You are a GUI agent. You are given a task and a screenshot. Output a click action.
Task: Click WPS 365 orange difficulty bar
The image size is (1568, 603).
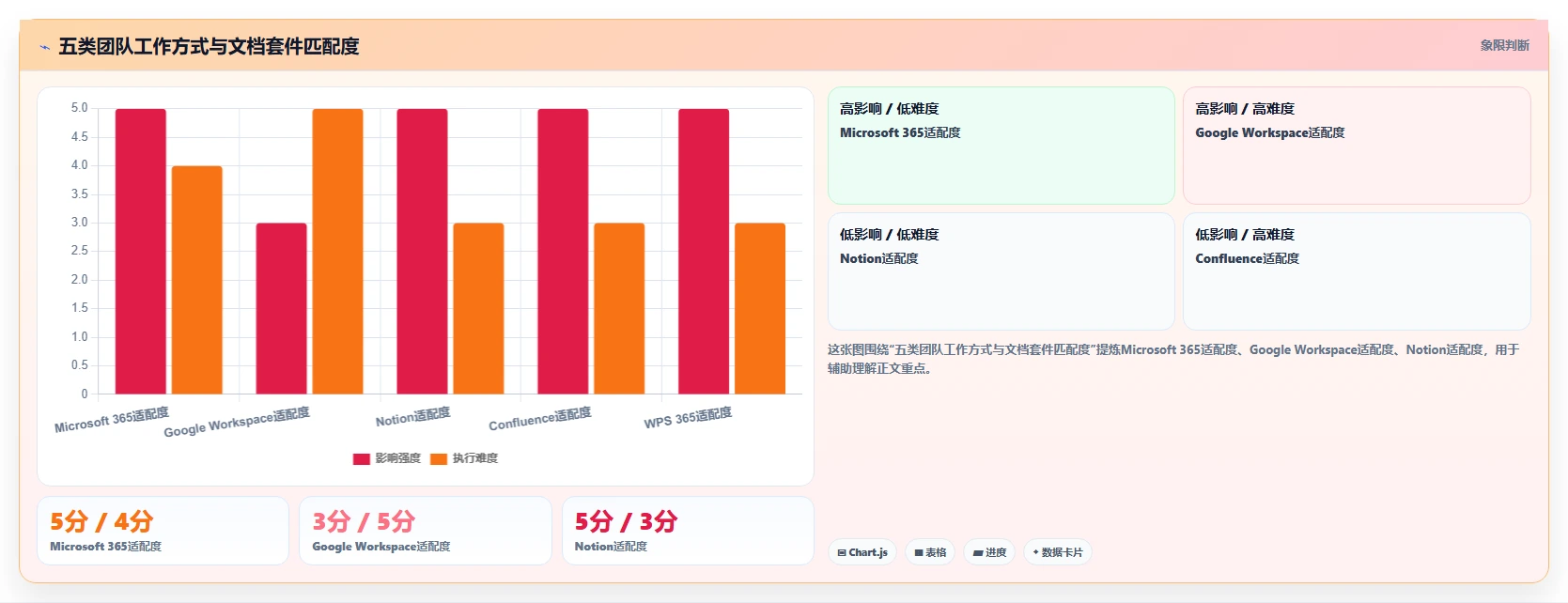760,308
